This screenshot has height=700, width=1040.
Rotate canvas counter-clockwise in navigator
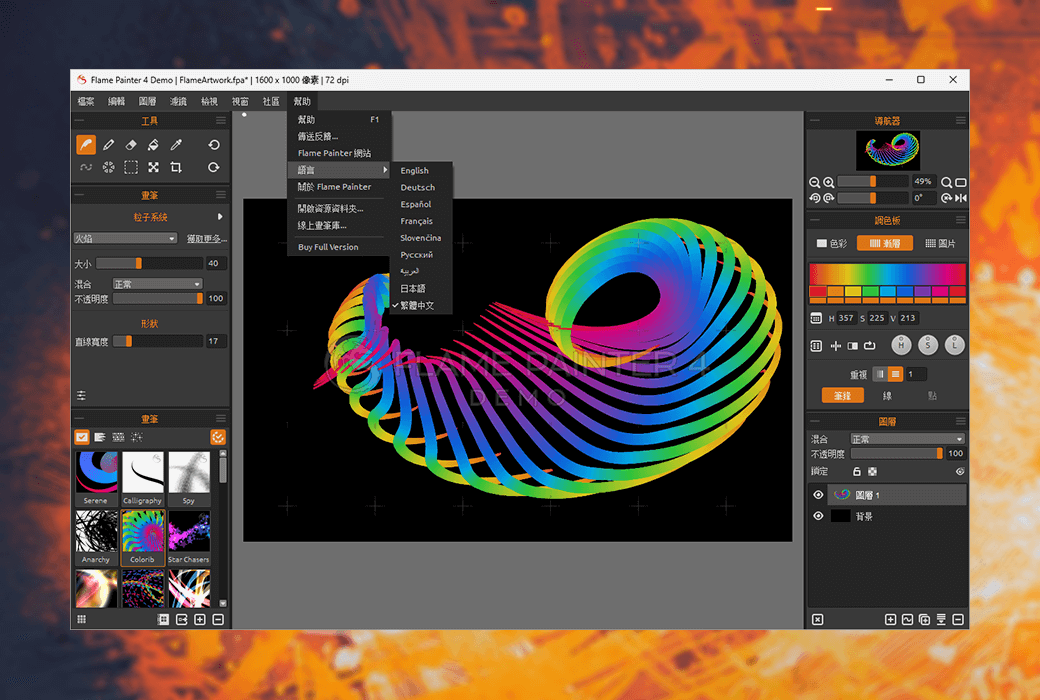coord(815,198)
